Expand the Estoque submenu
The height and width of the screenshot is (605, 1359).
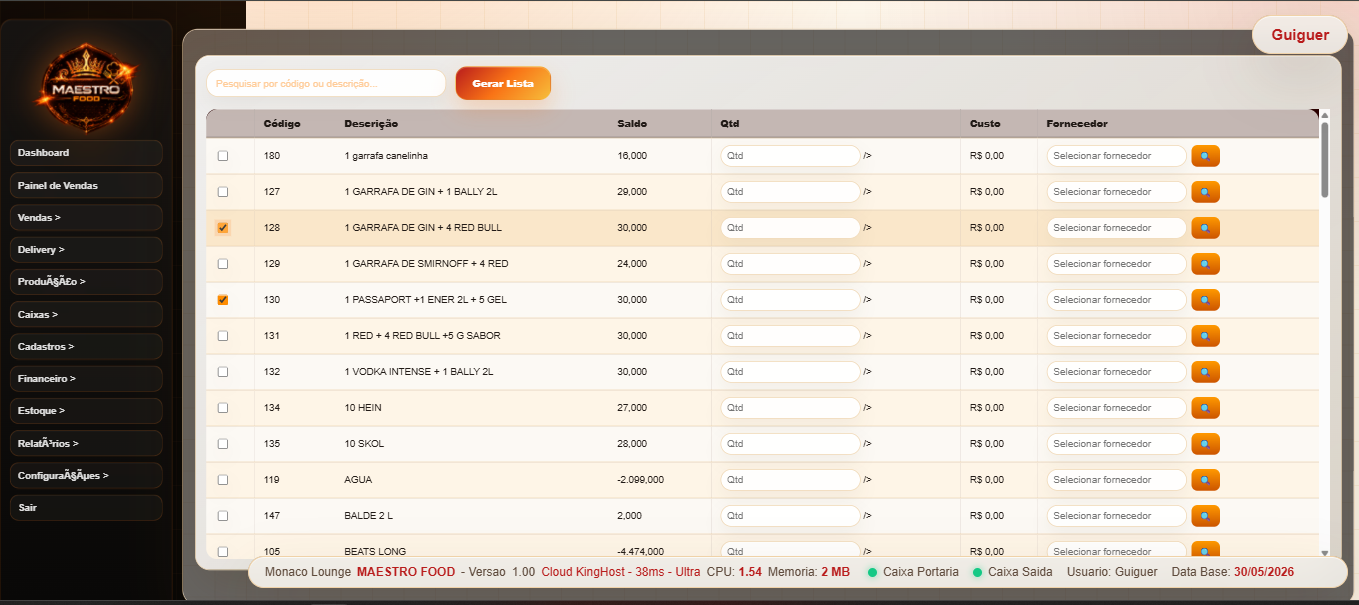coord(86,411)
